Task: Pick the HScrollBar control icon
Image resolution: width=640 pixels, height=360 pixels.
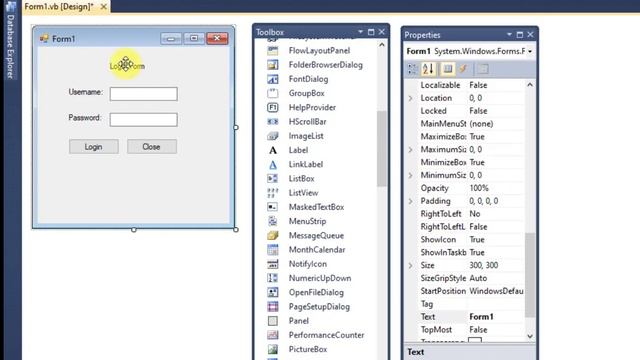Action: click(273, 122)
